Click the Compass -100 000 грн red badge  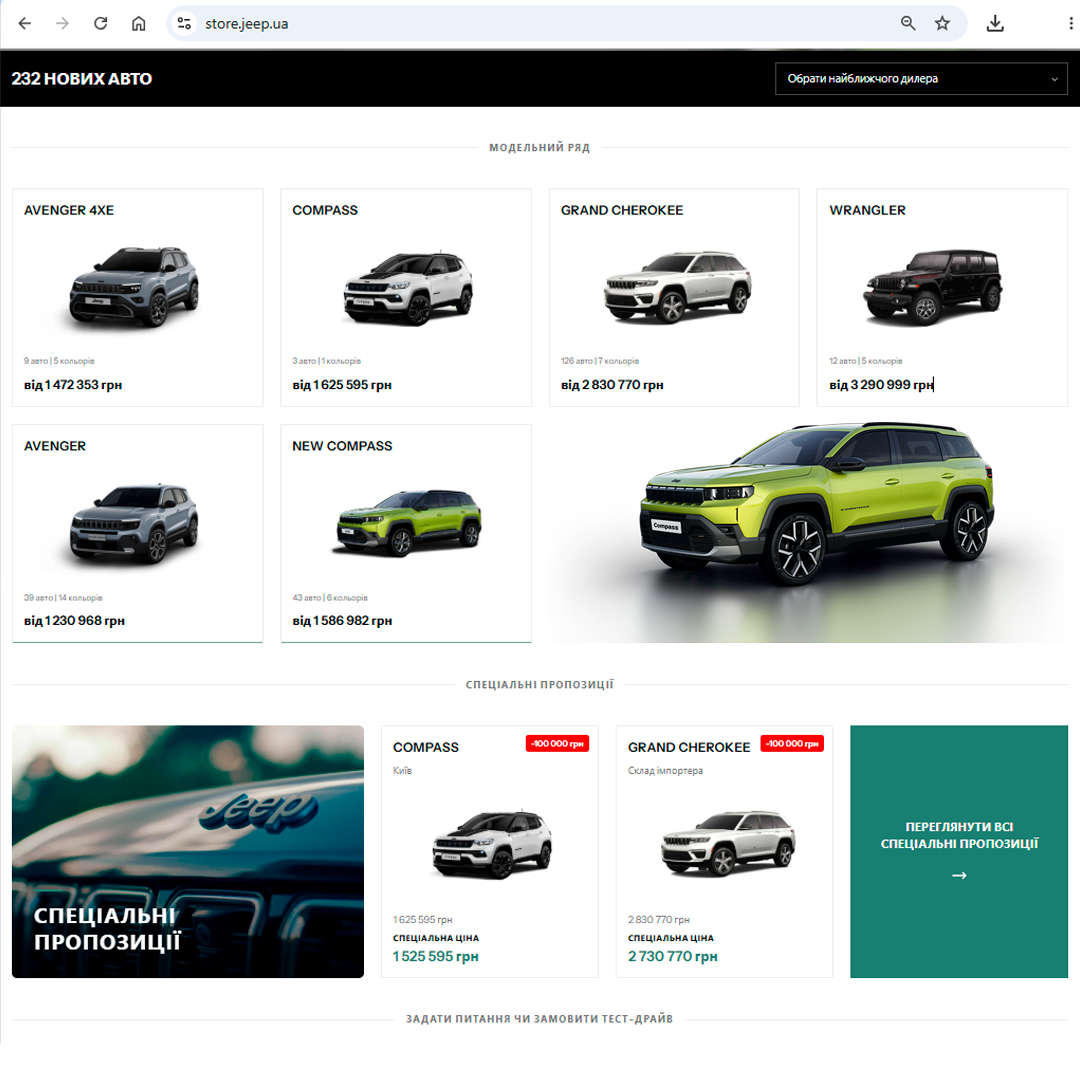pos(557,744)
